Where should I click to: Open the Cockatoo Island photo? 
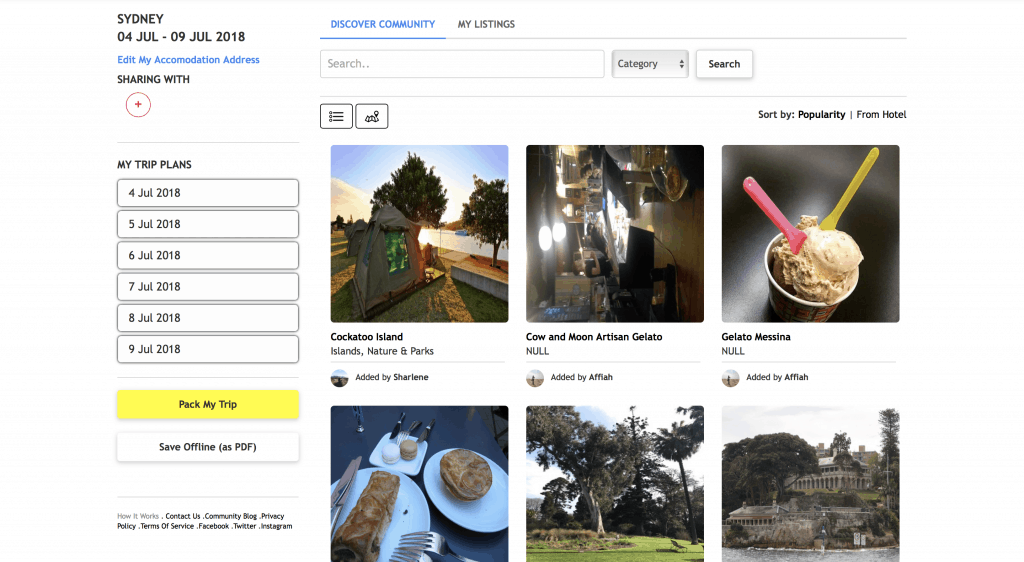pyautogui.click(x=419, y=234)
